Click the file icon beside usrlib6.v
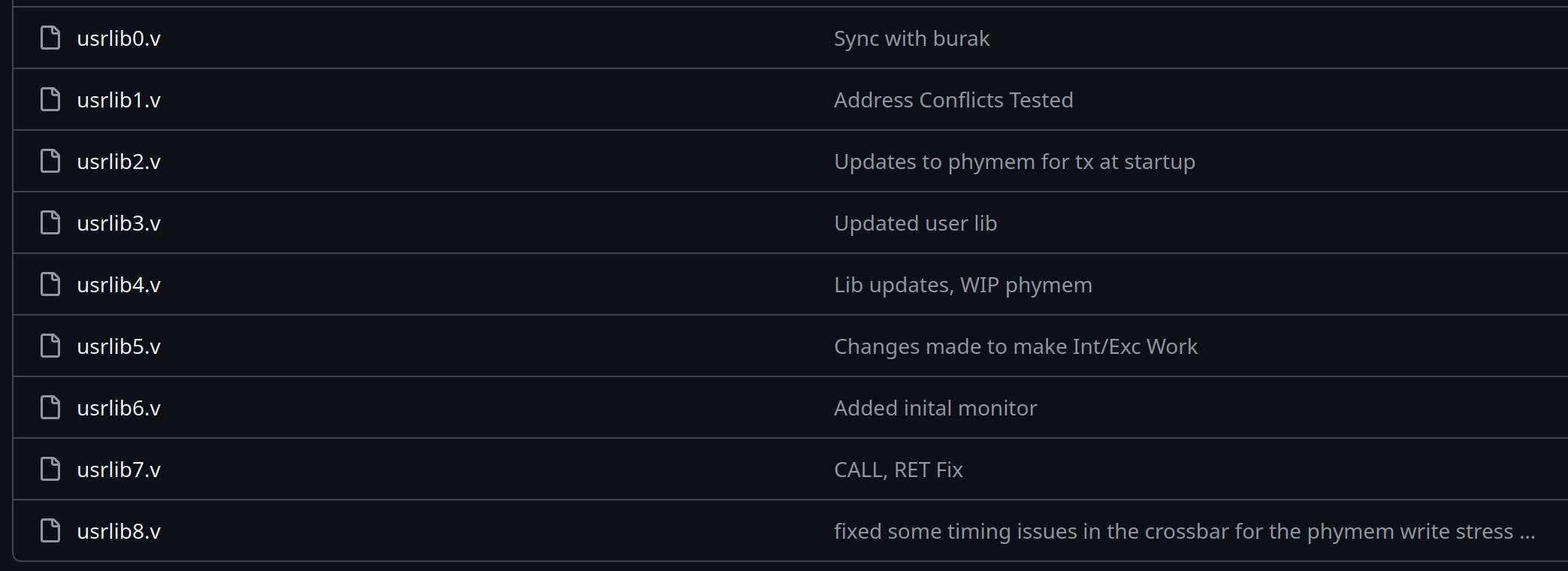Viewport: 1568px width, 571px height. click(x=50, y=408)
